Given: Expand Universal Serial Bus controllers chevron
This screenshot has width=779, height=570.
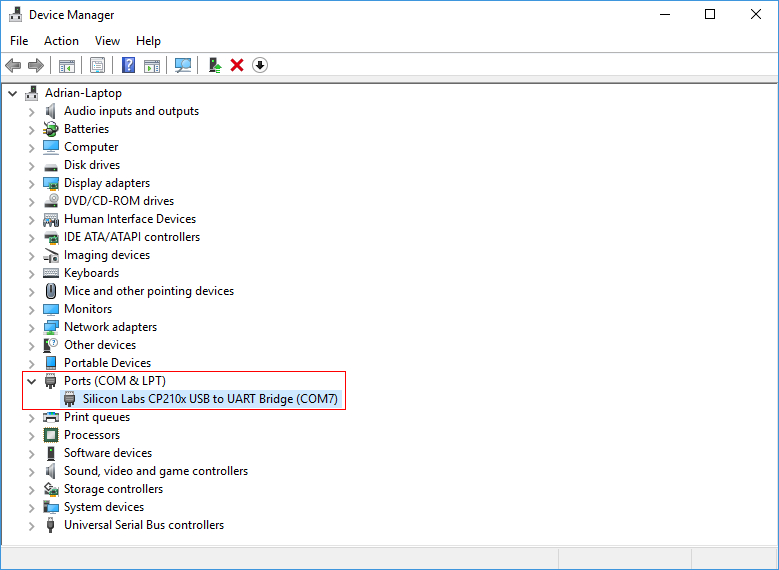Looking at the screenshot, I should click(x=31, y=525).
